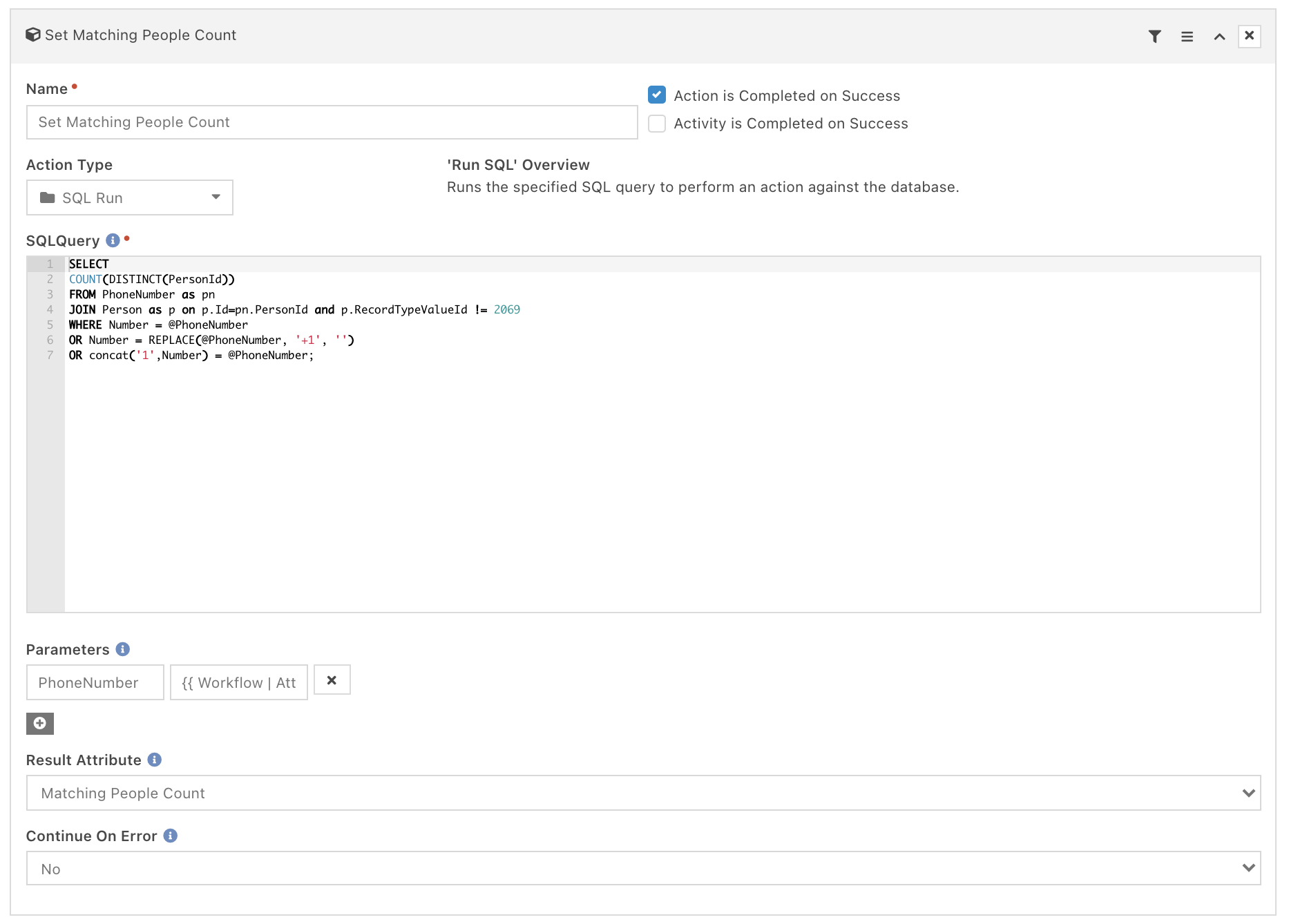The width and height of the screenshot is (1289, 924).
Task: Click the FROM PhoneNumber as pn line
Action: coord(142,294)
